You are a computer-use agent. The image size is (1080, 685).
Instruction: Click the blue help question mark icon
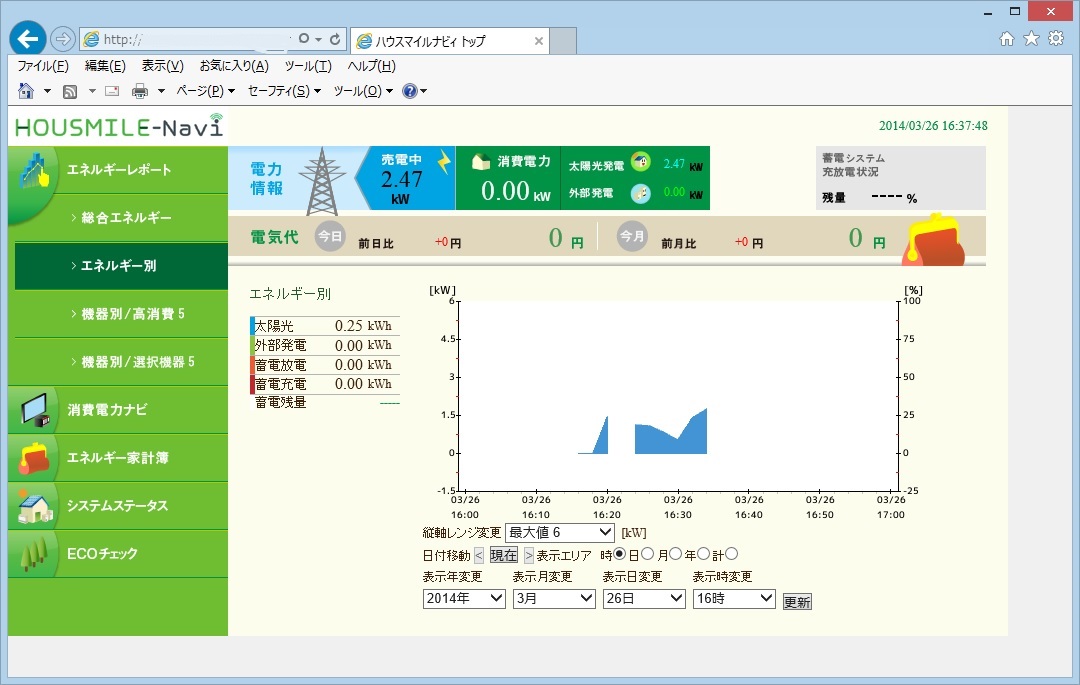[410, 91]
